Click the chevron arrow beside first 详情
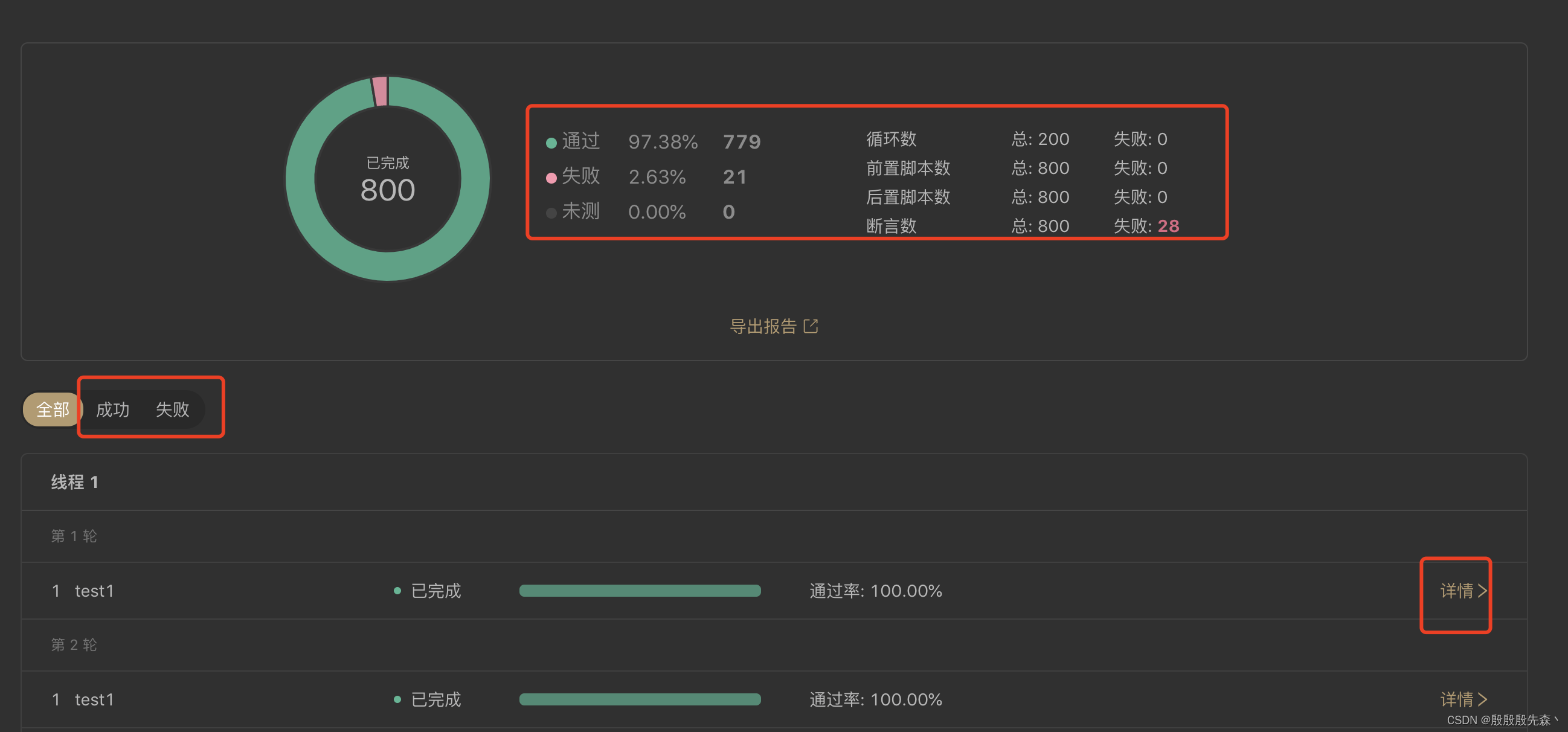1568x732 pixels. pyautogui.click(x=1483, y=590)
